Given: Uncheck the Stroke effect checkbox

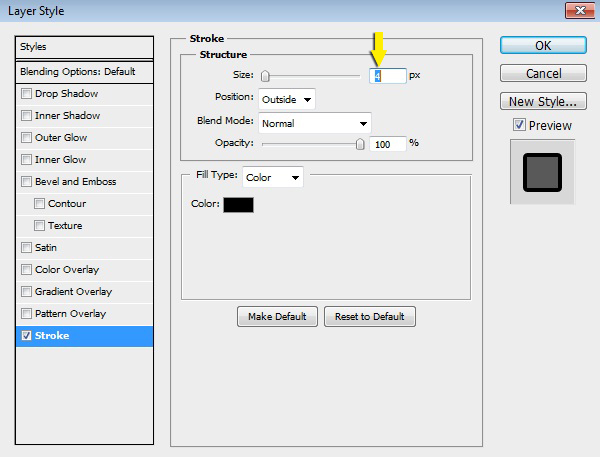Looking at the screenshot, I should click(x=26, y=336).
